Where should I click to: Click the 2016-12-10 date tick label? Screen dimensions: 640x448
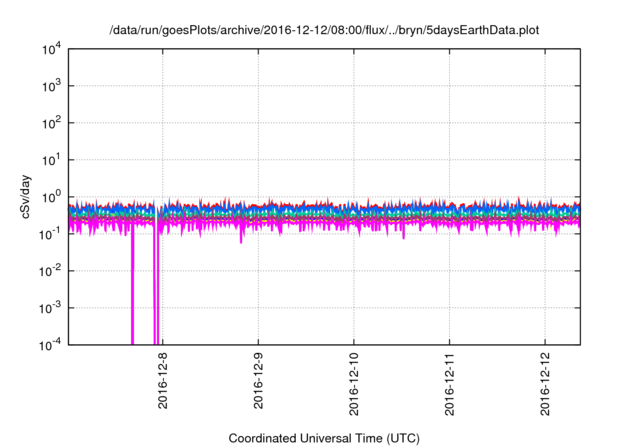[x=353, y=384]
